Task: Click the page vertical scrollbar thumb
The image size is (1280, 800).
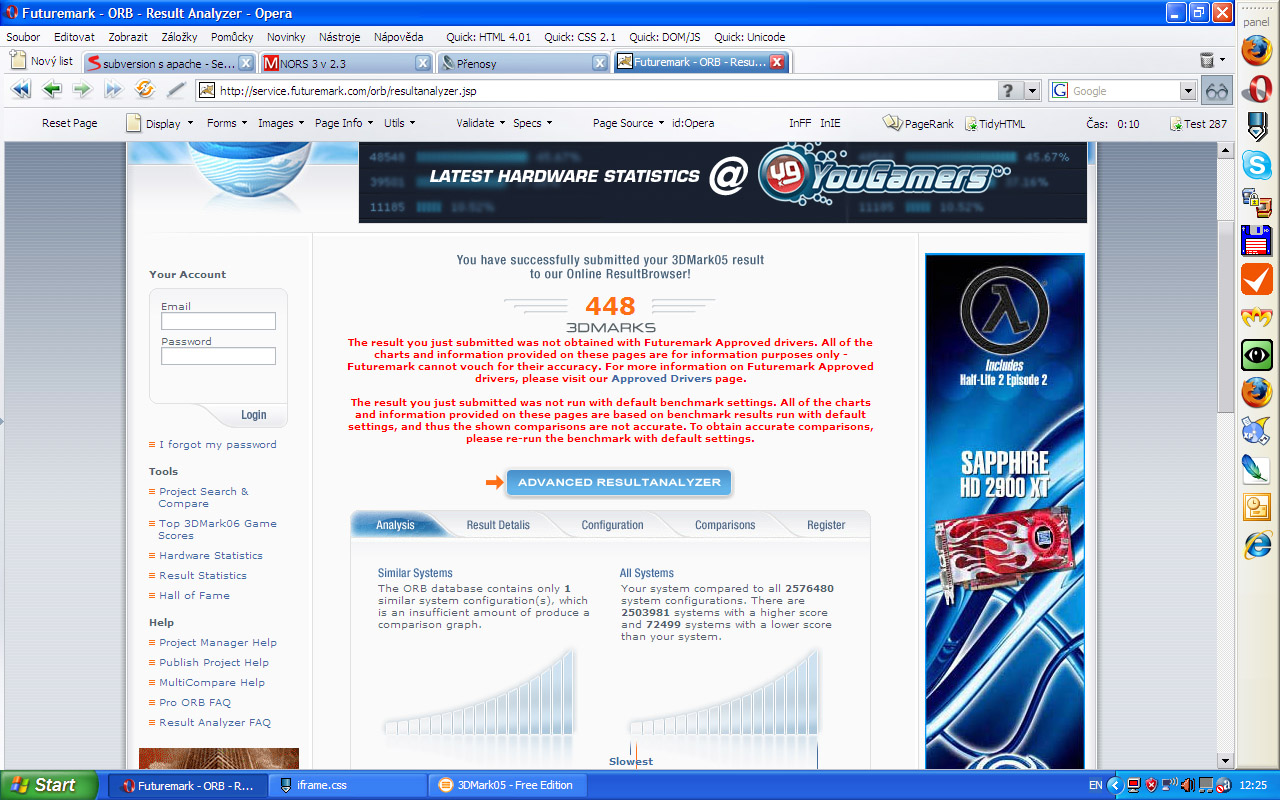Action: click(1225, 314)
